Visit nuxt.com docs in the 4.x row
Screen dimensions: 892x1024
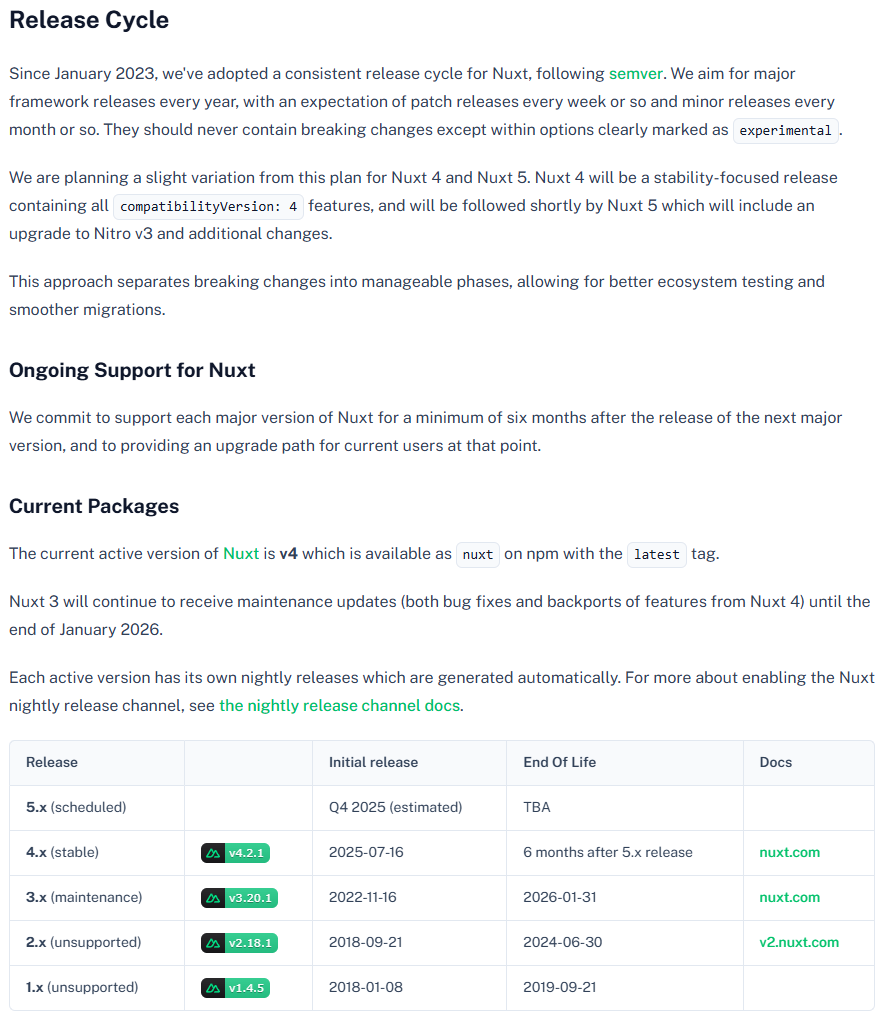789,853
